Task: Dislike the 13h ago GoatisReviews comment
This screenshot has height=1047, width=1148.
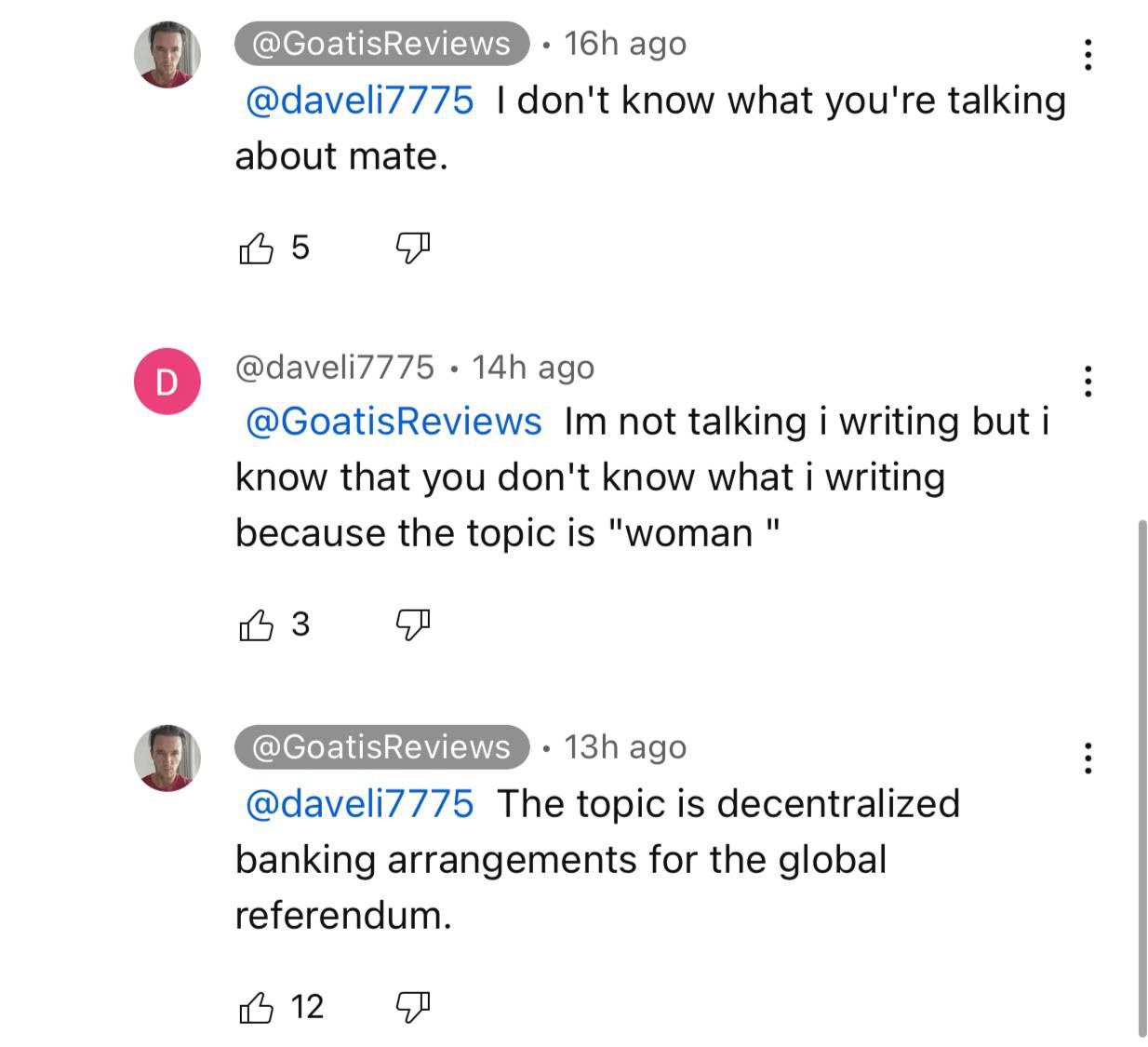Action: (413, 1007)
